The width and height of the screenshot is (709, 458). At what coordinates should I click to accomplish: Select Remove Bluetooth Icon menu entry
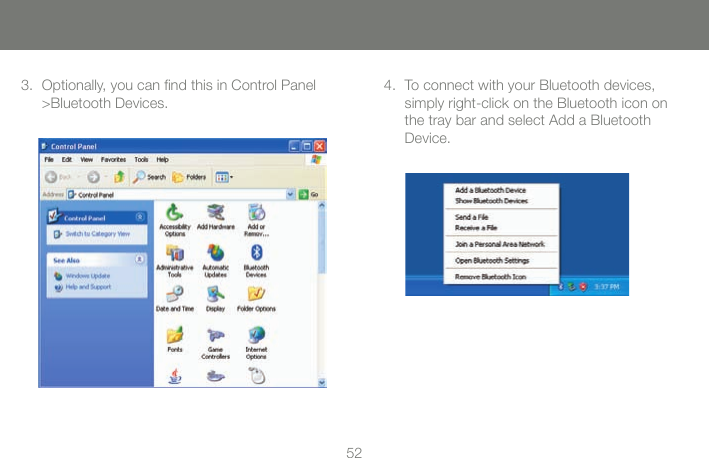click(x=490, y=277)
